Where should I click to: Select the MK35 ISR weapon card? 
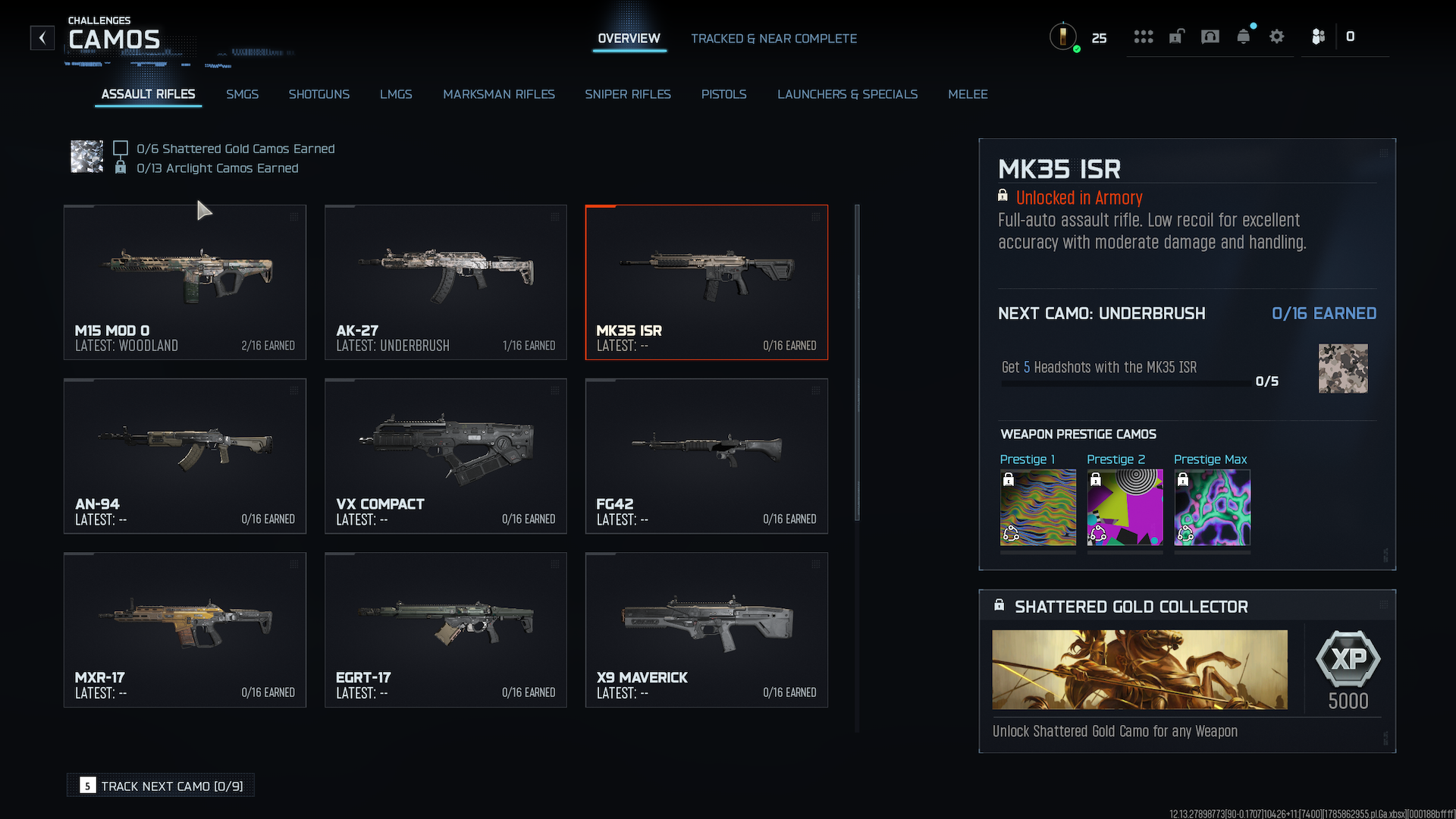click(x=707, y=282)
